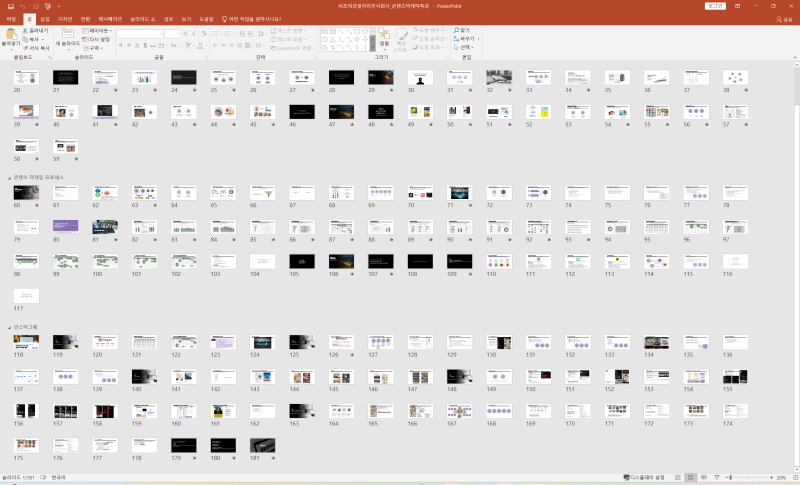Open the font name combo box
Screen dimensions: 800x485
pos(140,34)
